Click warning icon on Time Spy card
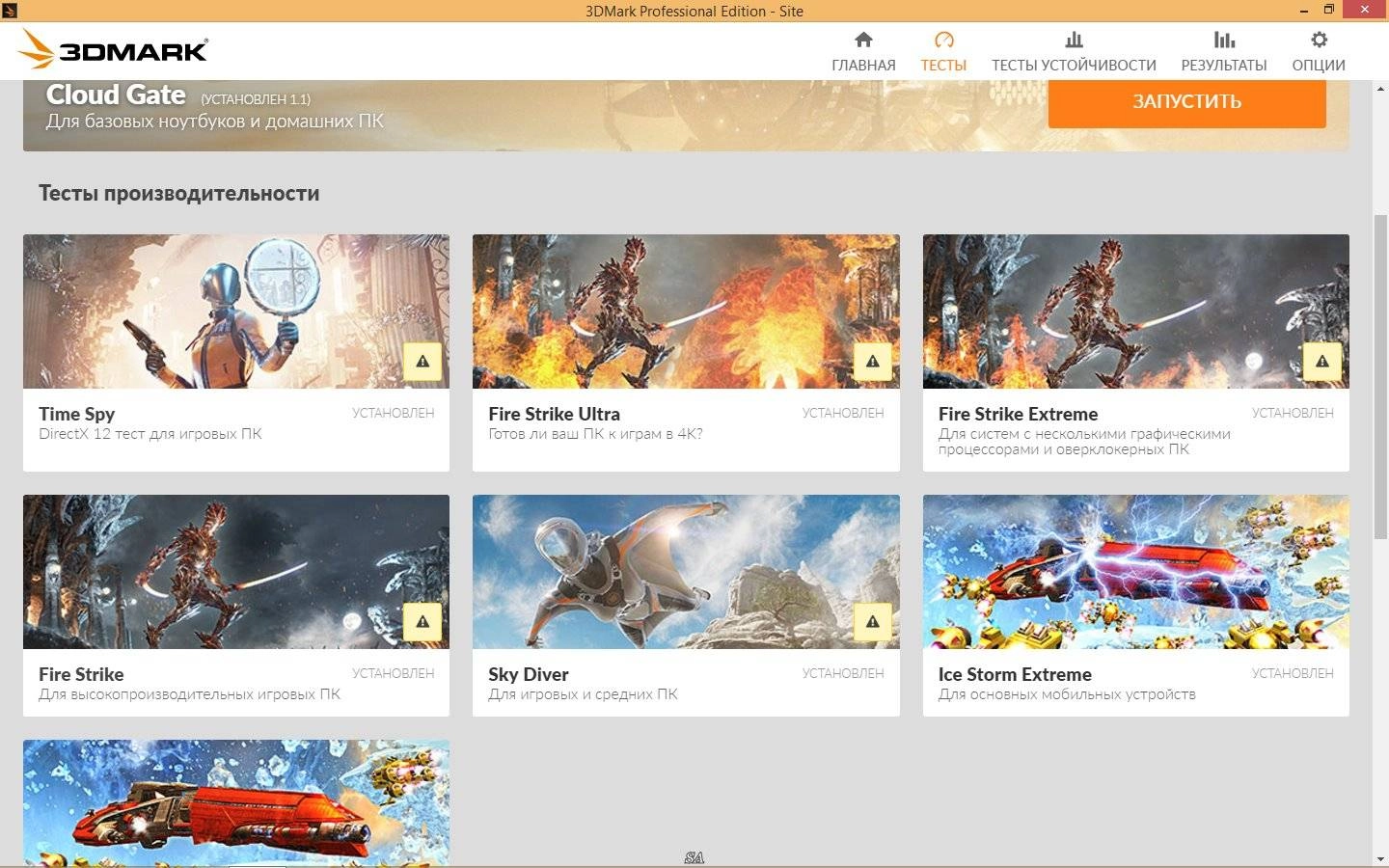The image size is (1389, 868). click(x=422, y=362)
